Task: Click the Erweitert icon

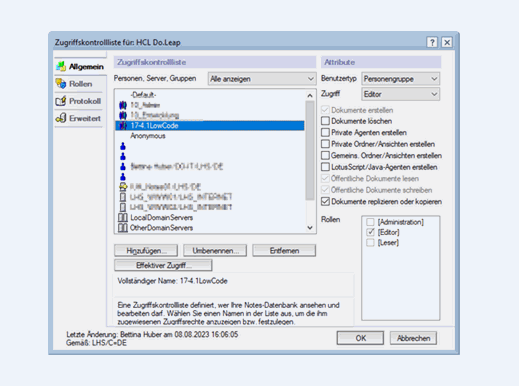Action: pyautogui.click(x=61, y=118)
